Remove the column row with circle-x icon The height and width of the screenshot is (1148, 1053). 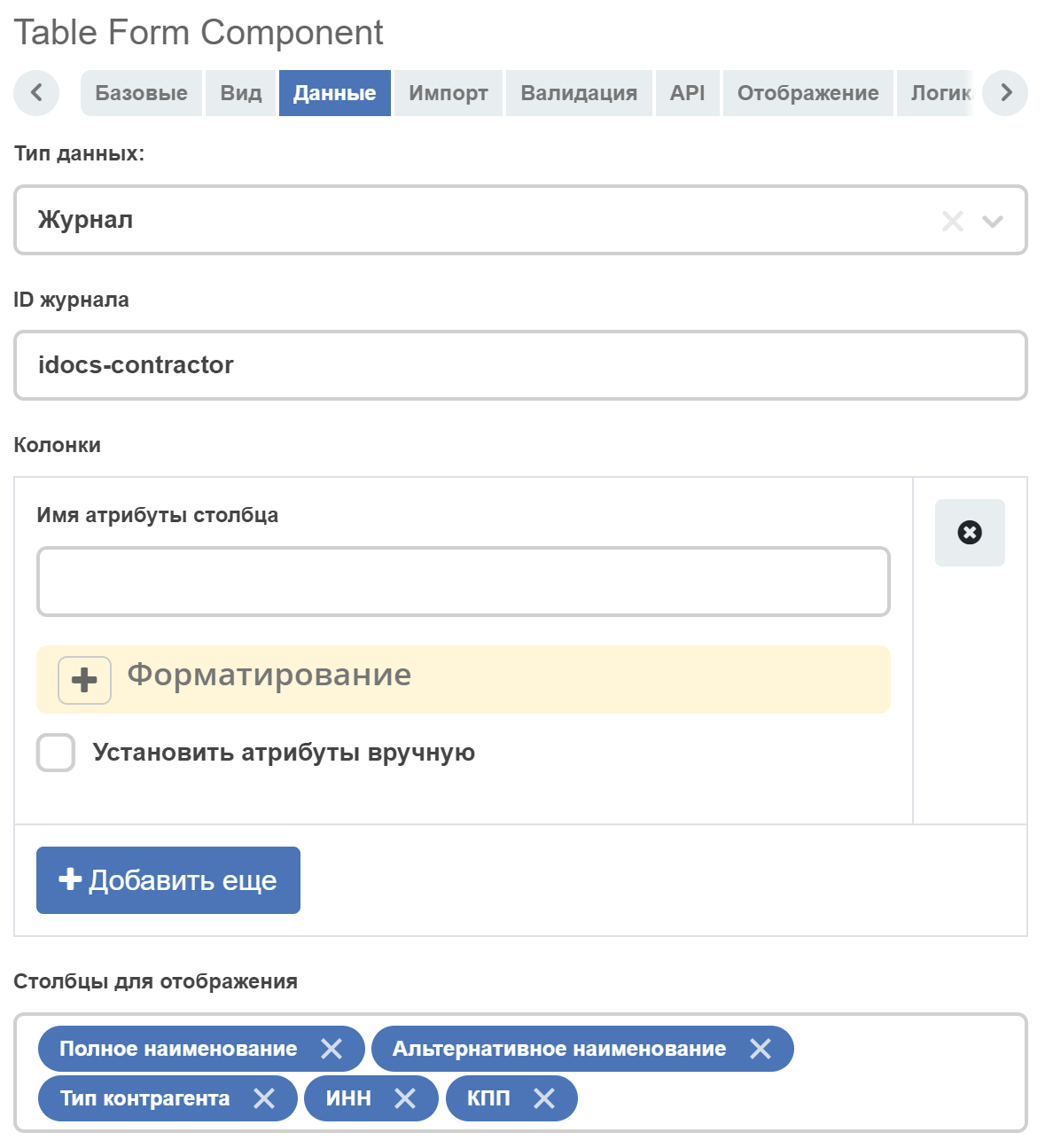click(970, 532)
